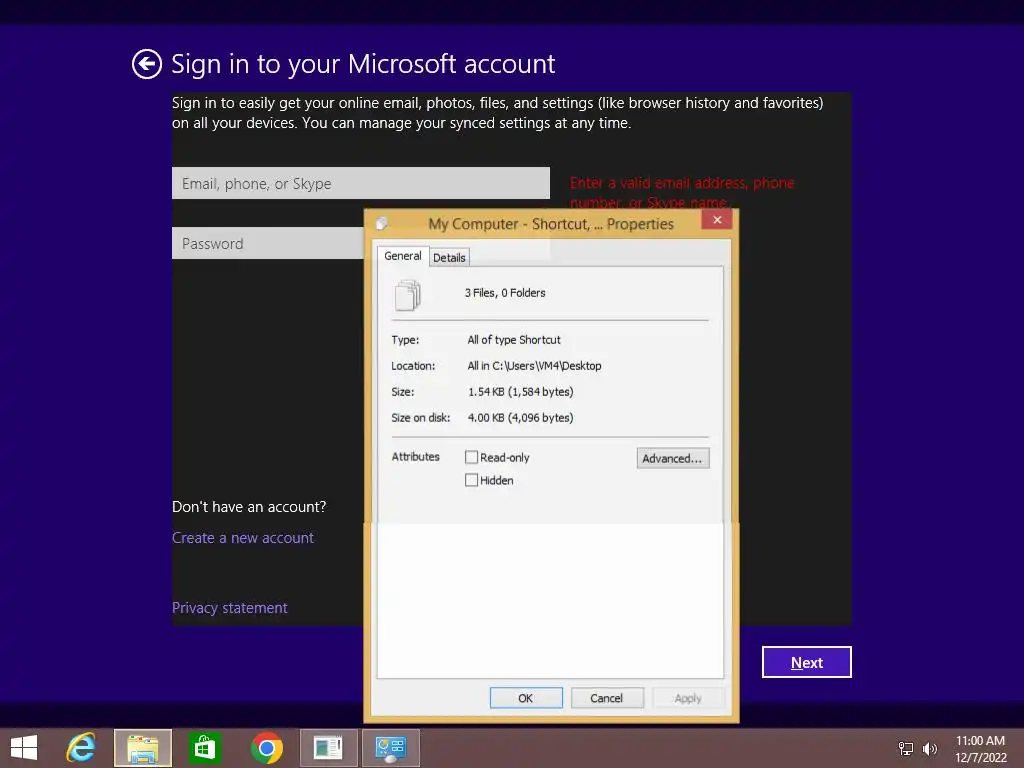Open the Advanced attributes dialog
Viewport: 1024px width, 768px height.
tap(673, 458)
